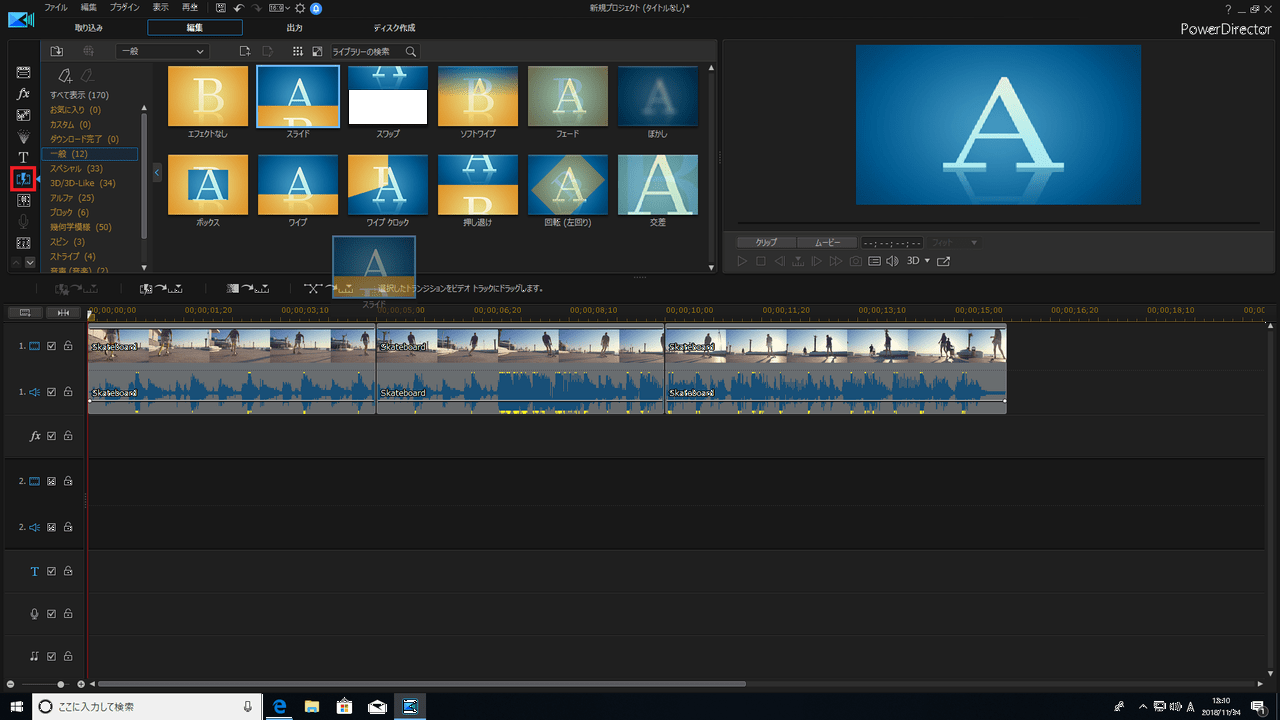Click the undock preview window icon
This screenshot has width=1280, height=720.
[x=943, y=261]
